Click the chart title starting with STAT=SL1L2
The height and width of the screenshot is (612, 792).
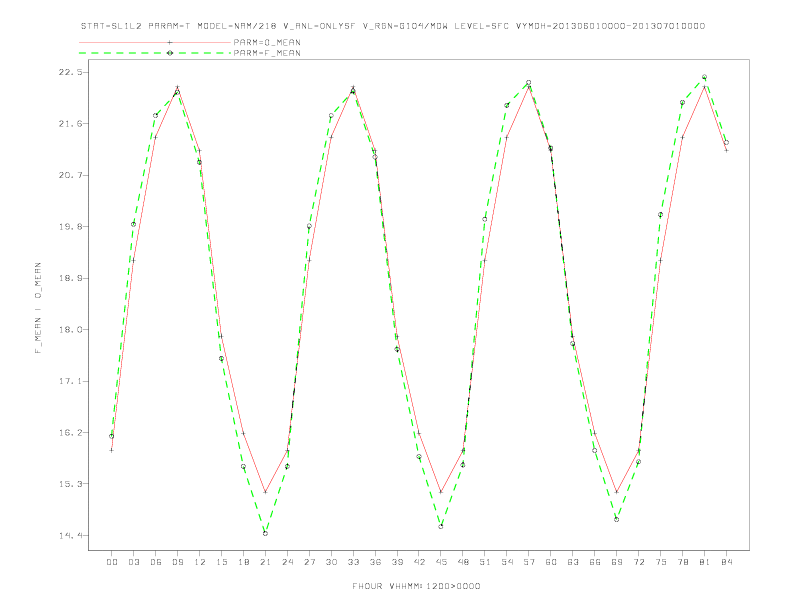pyautogui.click(x=393, y=26)
